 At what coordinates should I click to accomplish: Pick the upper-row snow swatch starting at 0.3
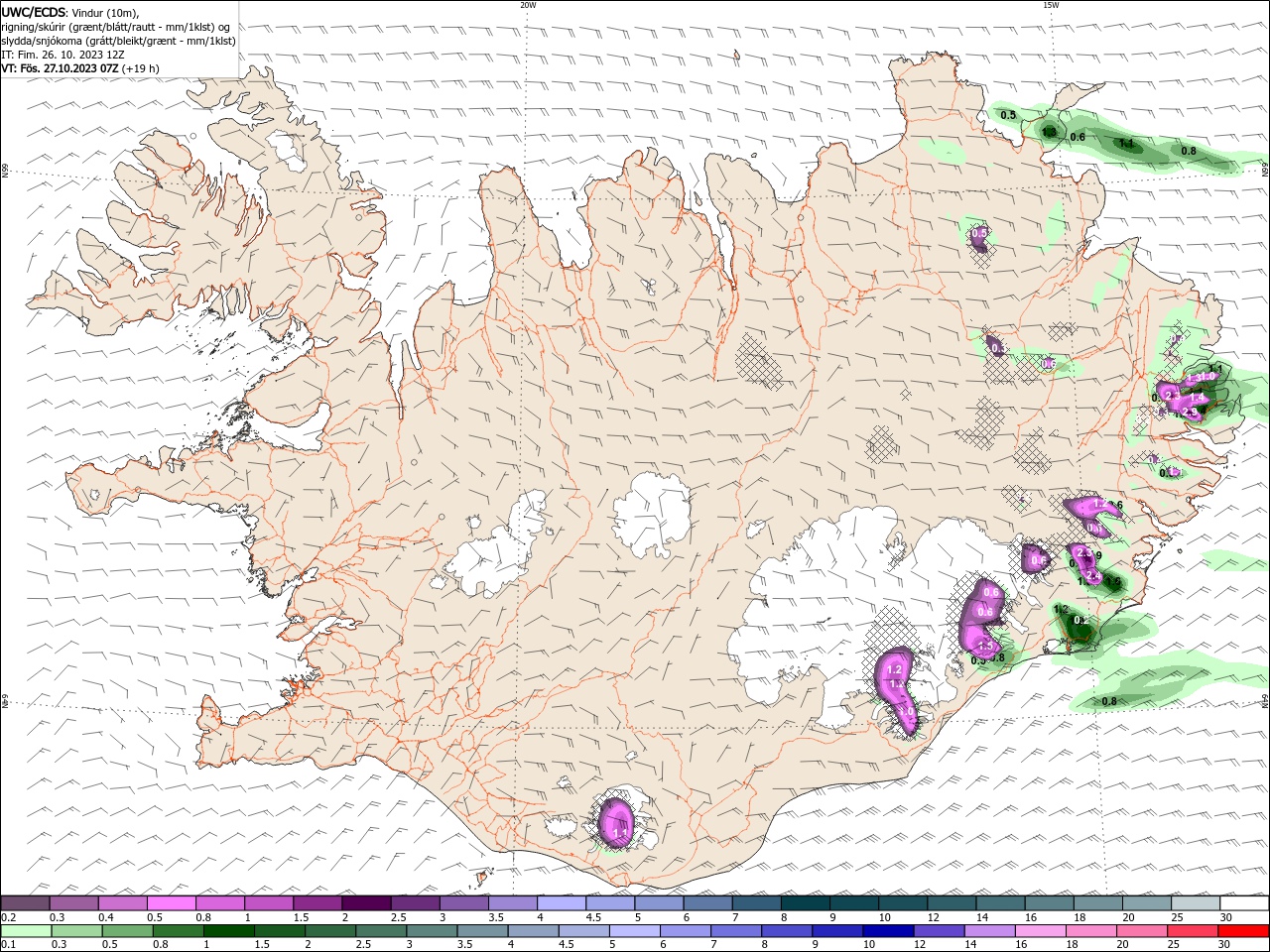pos(74,903)
